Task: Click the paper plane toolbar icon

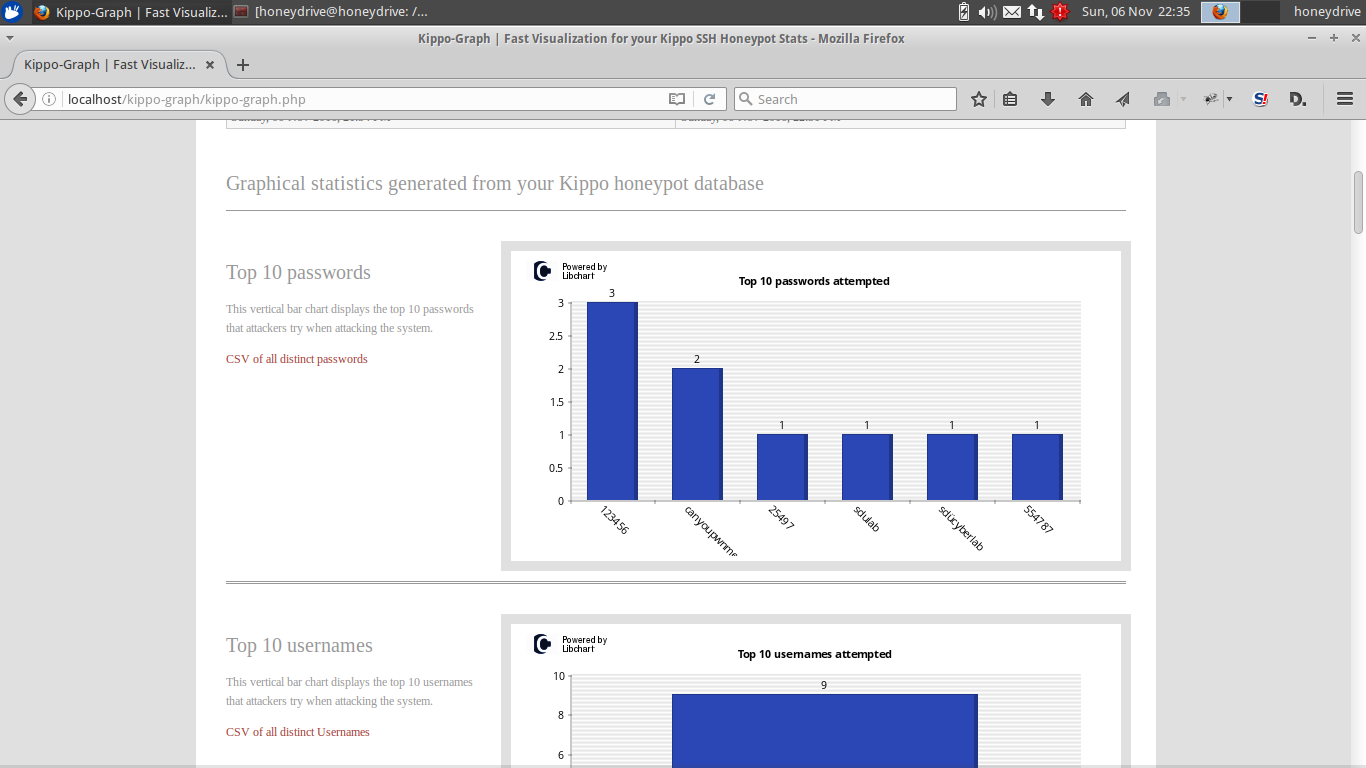Action: pos(1123,99)
